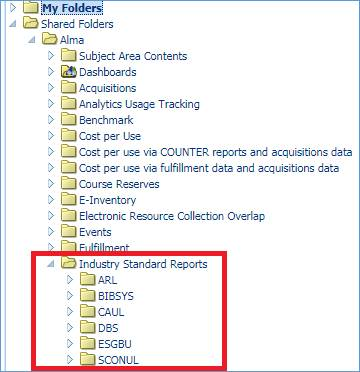Click the Analytics Usage Tracking folder icon
360x372 pixels.
69,104
